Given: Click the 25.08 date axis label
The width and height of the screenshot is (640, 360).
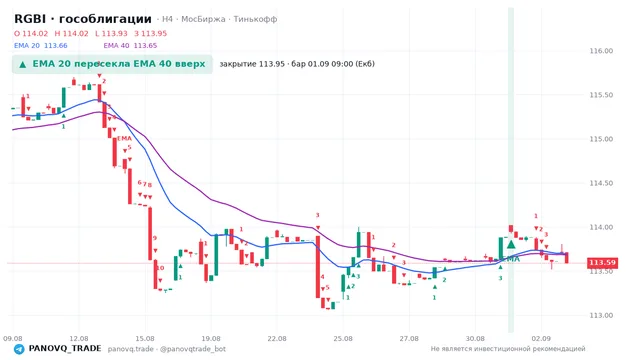Looking at the screenshot, I should point(343,339).
